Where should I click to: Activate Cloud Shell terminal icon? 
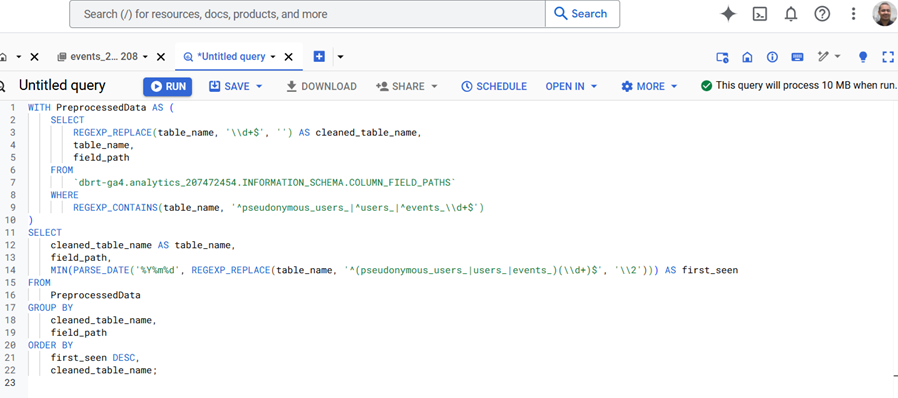[x=759, y=14]
